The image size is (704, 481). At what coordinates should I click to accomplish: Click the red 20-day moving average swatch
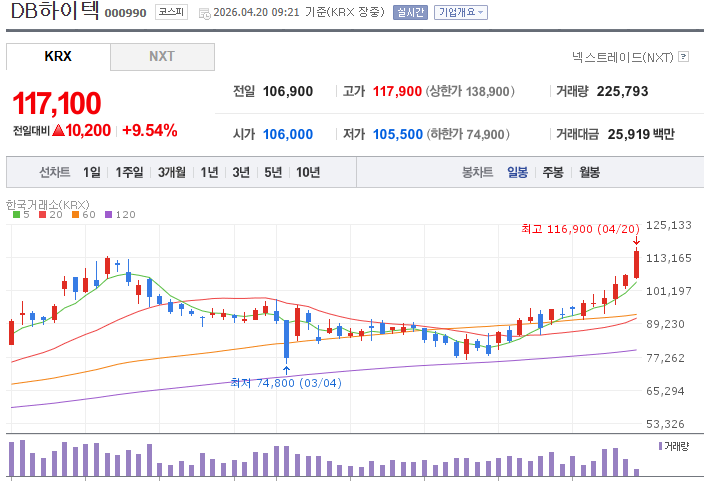tap(43, 215)
